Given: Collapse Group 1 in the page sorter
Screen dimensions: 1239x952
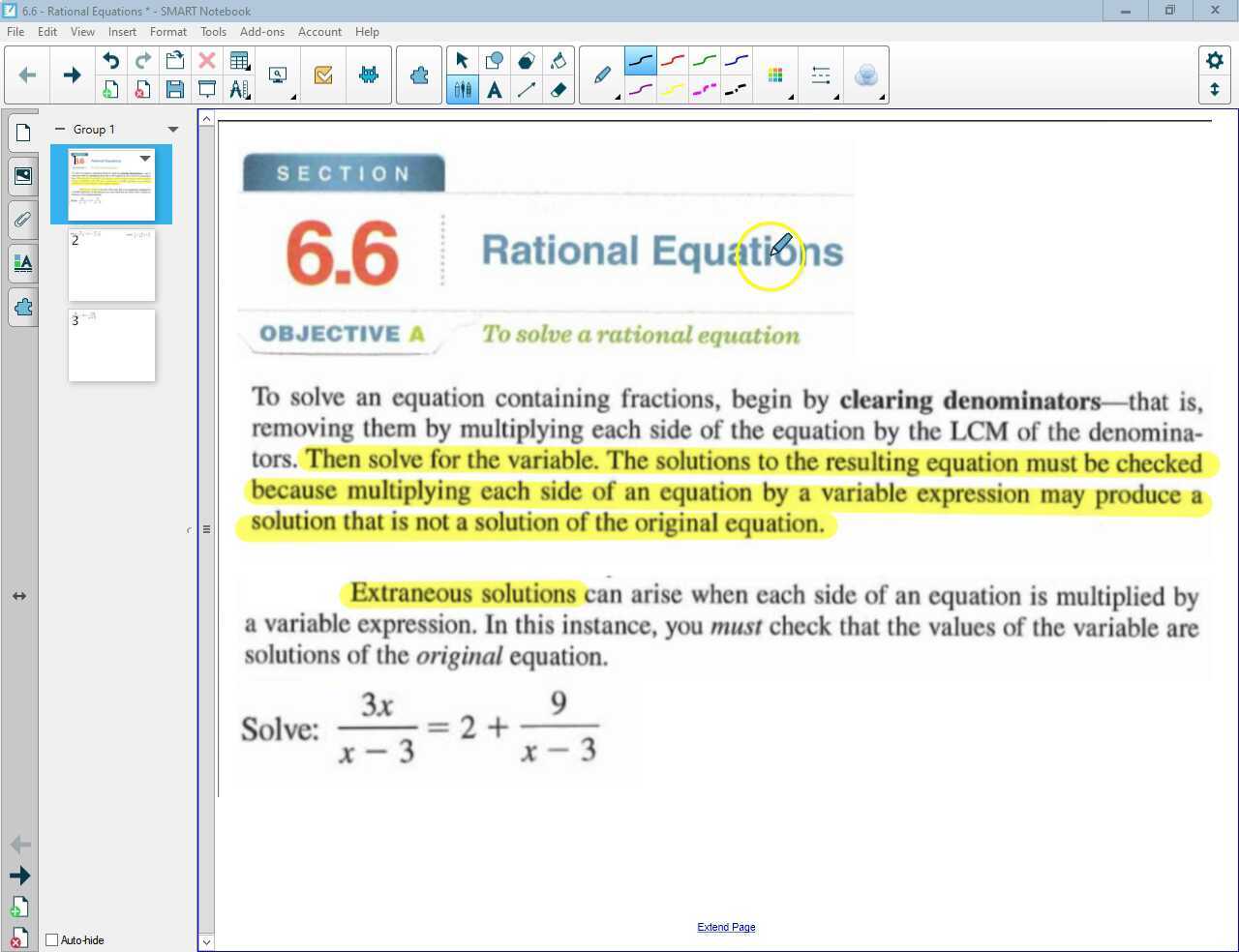Looking at the screenshot, I should pyautogui.click(x=60, y=129).
